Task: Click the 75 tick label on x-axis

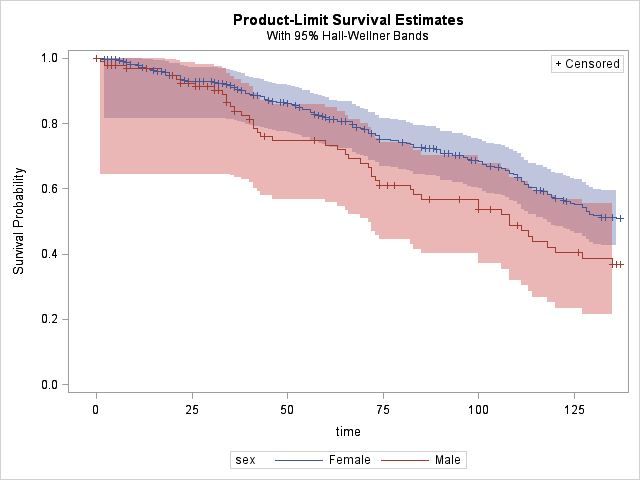Action: coord(383,410)
